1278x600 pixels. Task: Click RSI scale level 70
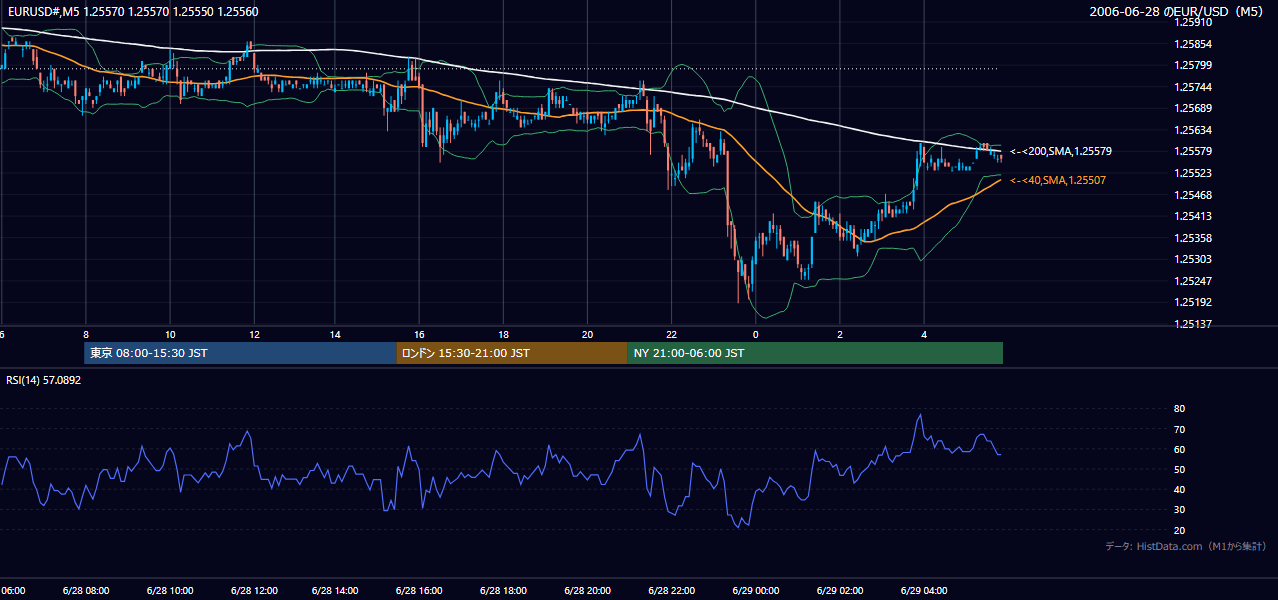pos(1179,429)
